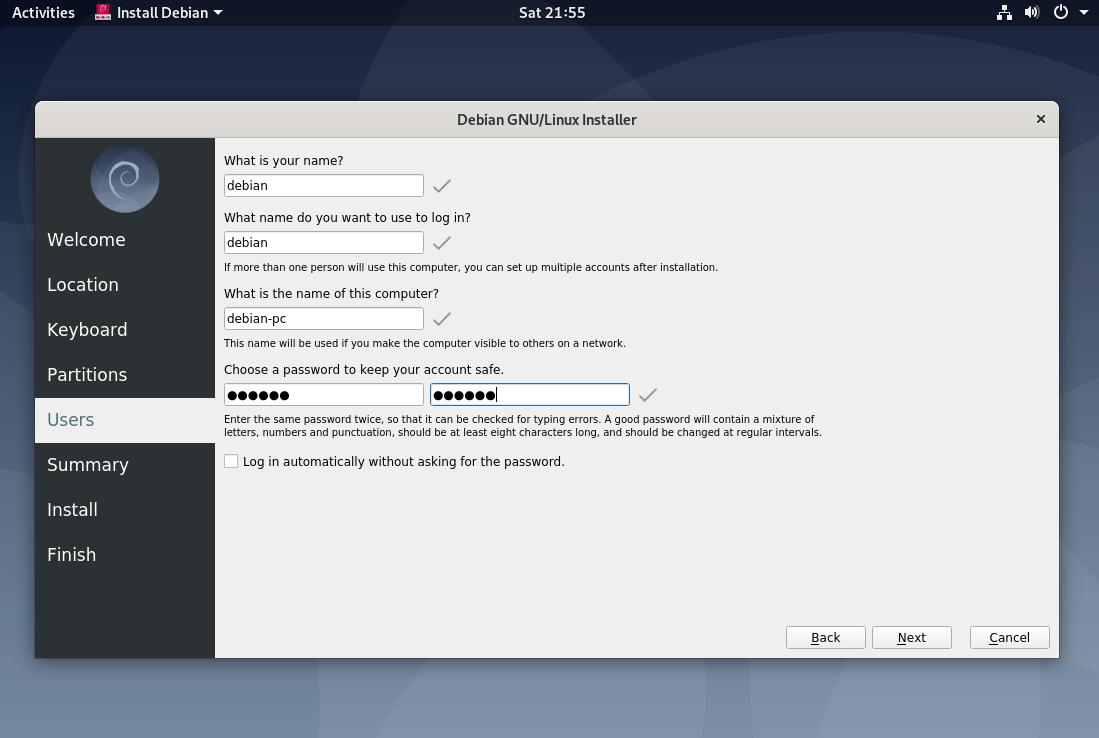Screen dimensions: 1099x738
Task: Click the Debian swirl logo in sidebar
Action: coord(125,179)
